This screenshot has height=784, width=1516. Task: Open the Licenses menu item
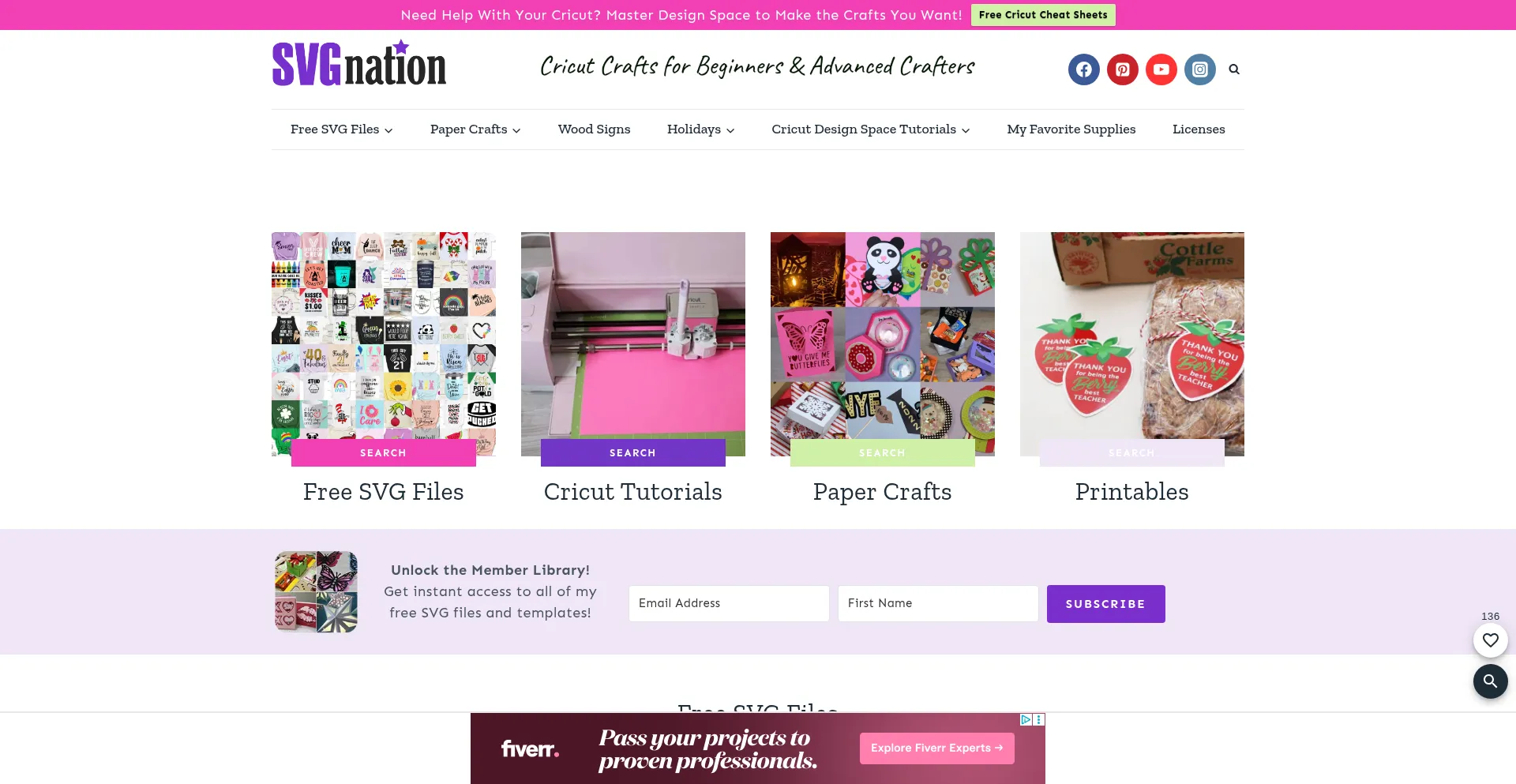(x=1199, y=129)
